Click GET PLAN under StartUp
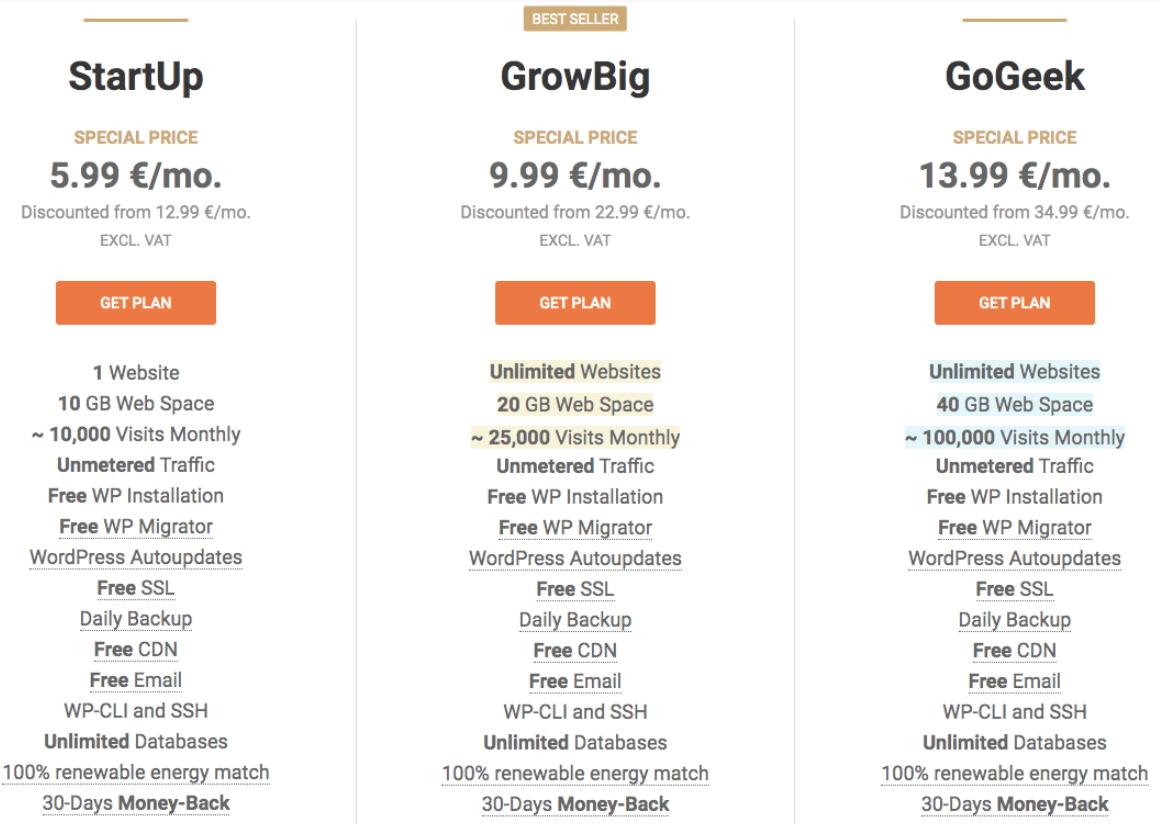 (135, 303)
